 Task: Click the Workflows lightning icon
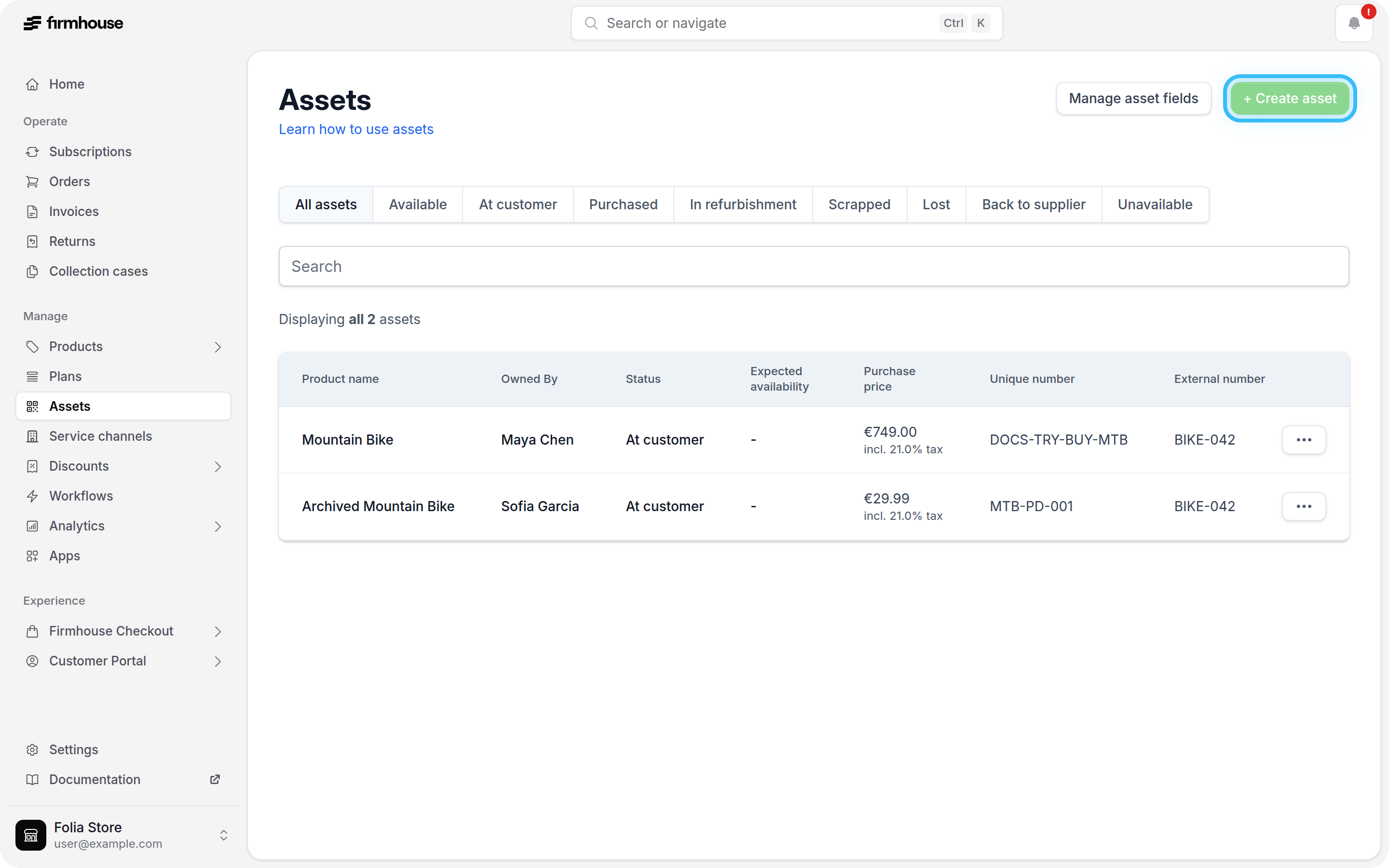point(33,496)
